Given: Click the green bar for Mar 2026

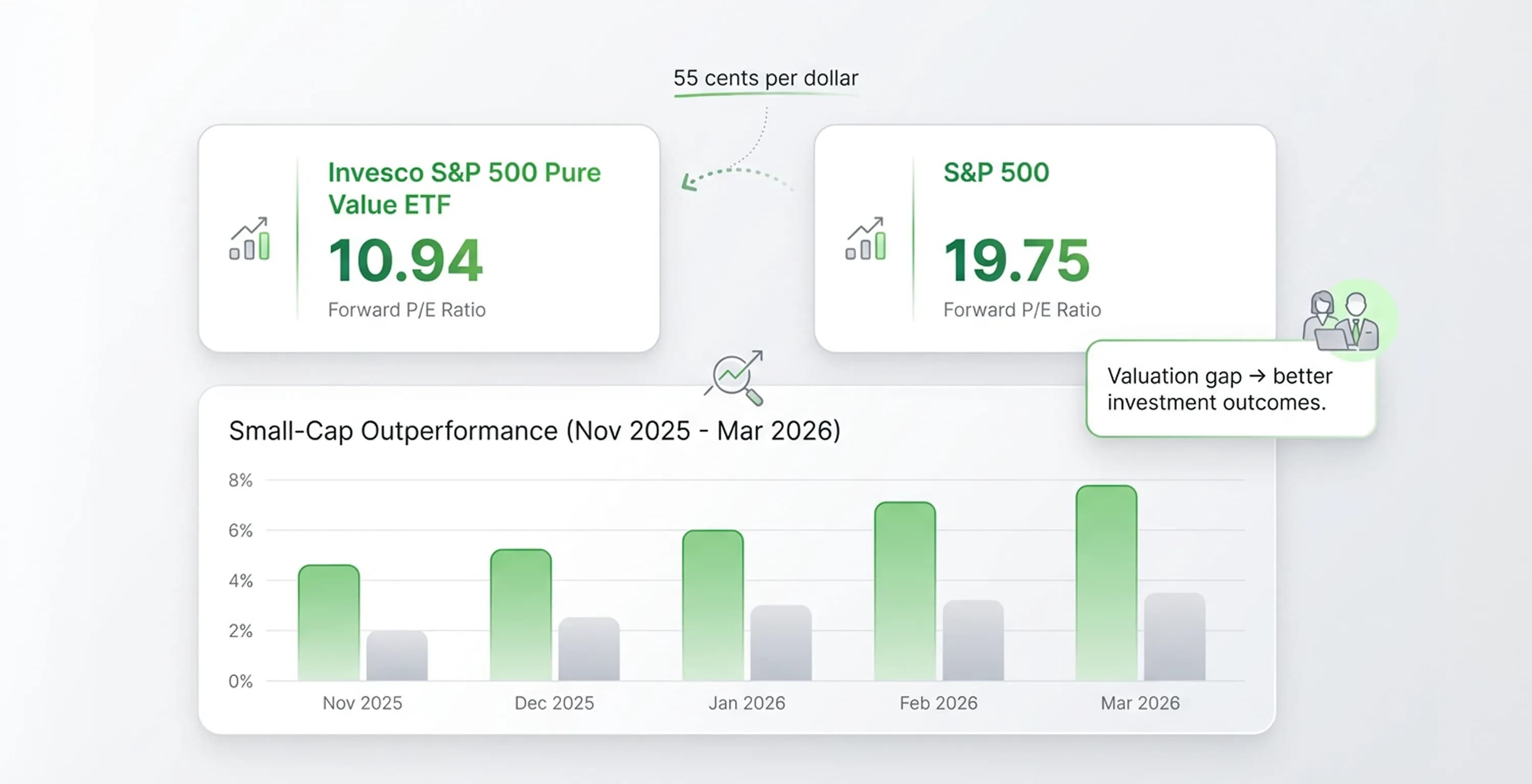Looking at the screenshot, I should pyautogui.click(x=1107, y=582).
